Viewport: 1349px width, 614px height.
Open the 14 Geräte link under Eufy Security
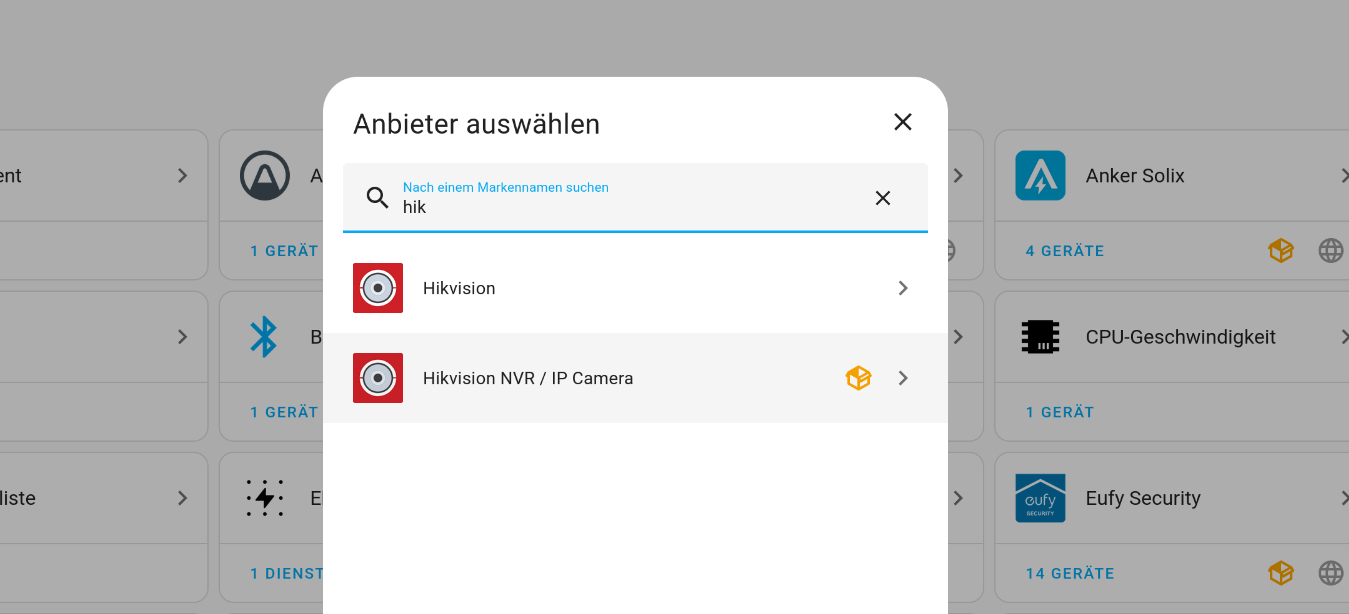[x=1069, y=573]
